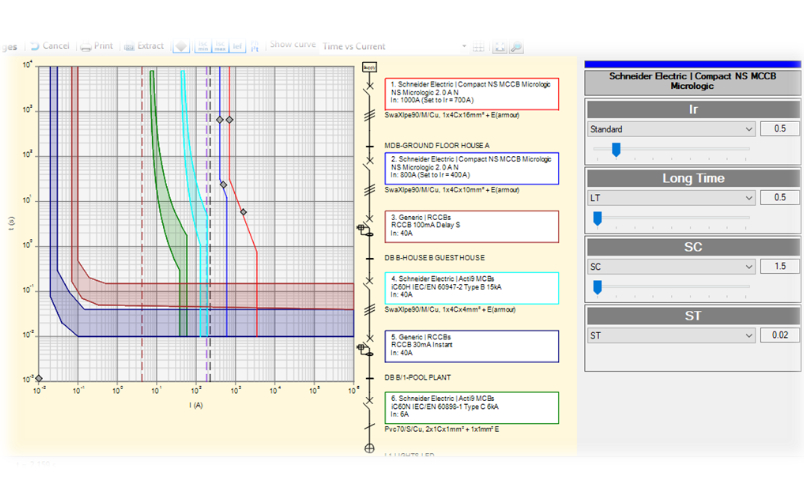The width and height of the screenshot is (804, 497).
Task: Toggle the grid display icon
Action: pyautogui.click(x=478, y=47)
